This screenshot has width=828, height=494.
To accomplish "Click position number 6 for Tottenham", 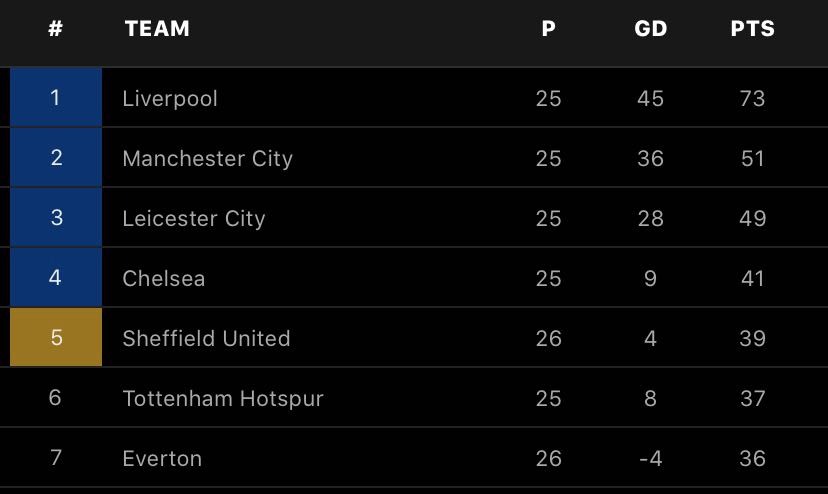I will pos(56,398).
